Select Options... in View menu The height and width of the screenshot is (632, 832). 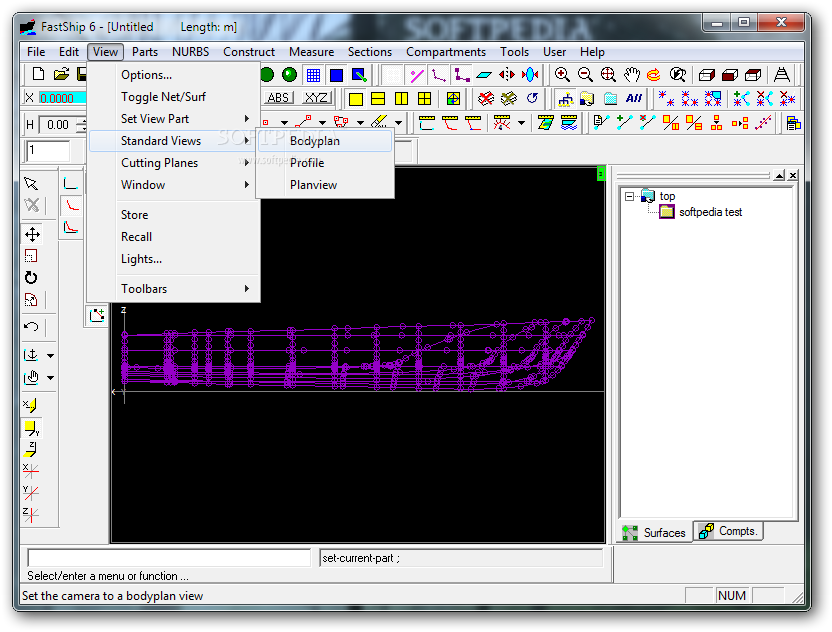(x=174, y=75)
